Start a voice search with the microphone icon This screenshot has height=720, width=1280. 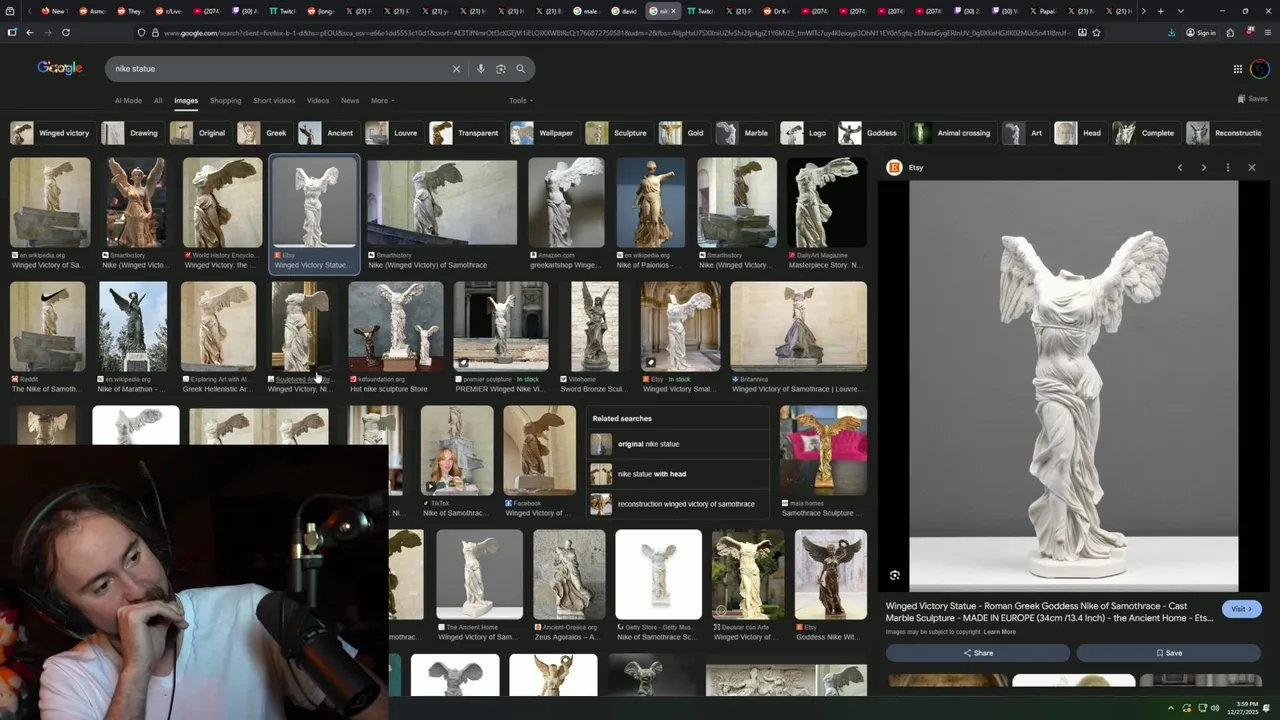coord(481,69)
